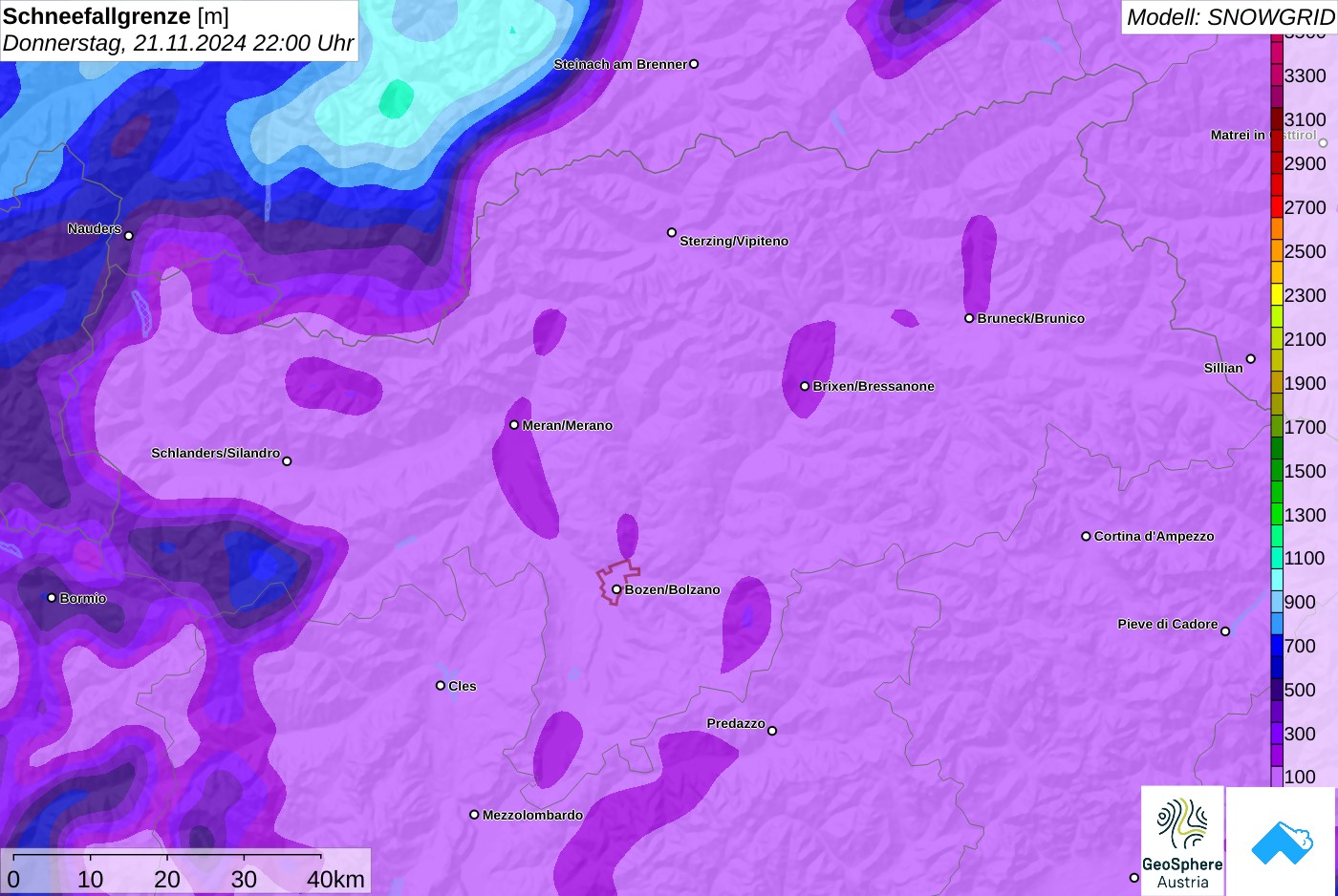Click the Cortina d'Ampezzo text label
Screen dimensions: 1338x896
tap(1154, 536)
